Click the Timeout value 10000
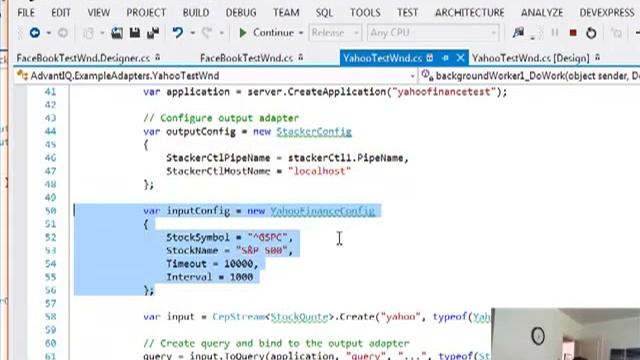The image size is (640, 360). pyautogui.click(x=238, y=264)
